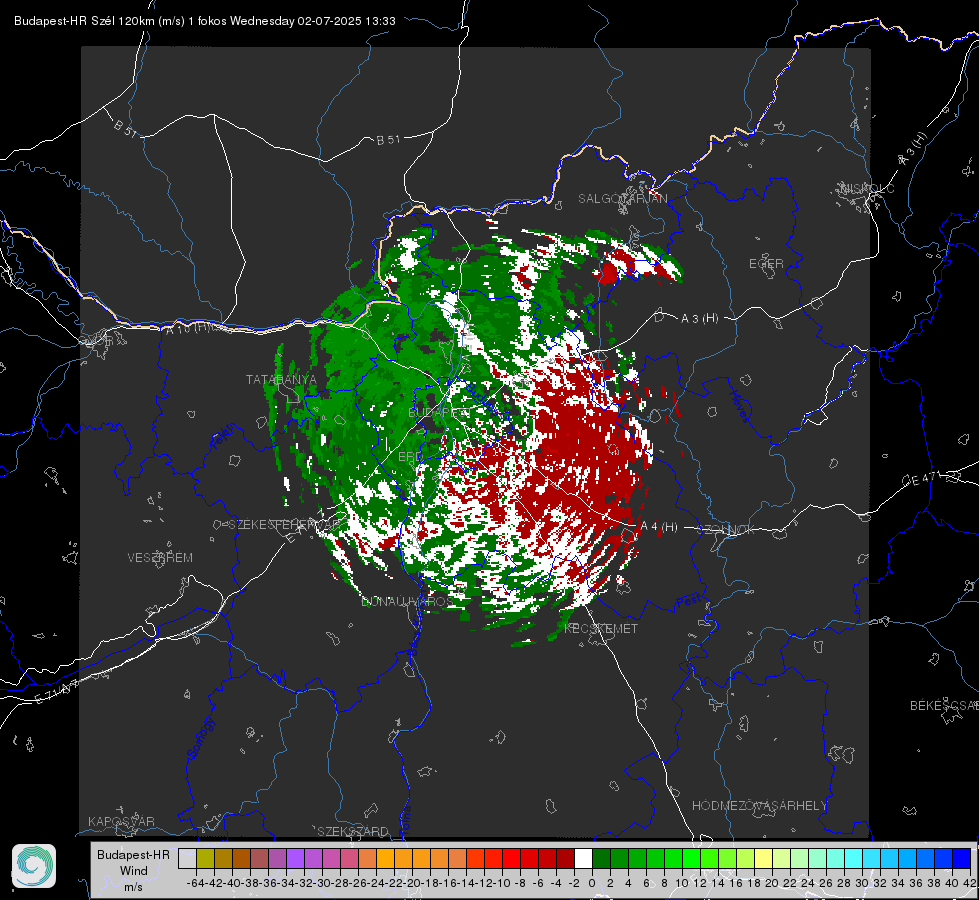Click the VESZPRÉM city label
The image size is (979, 900).
pyautogui.click(x=160, y=558)
